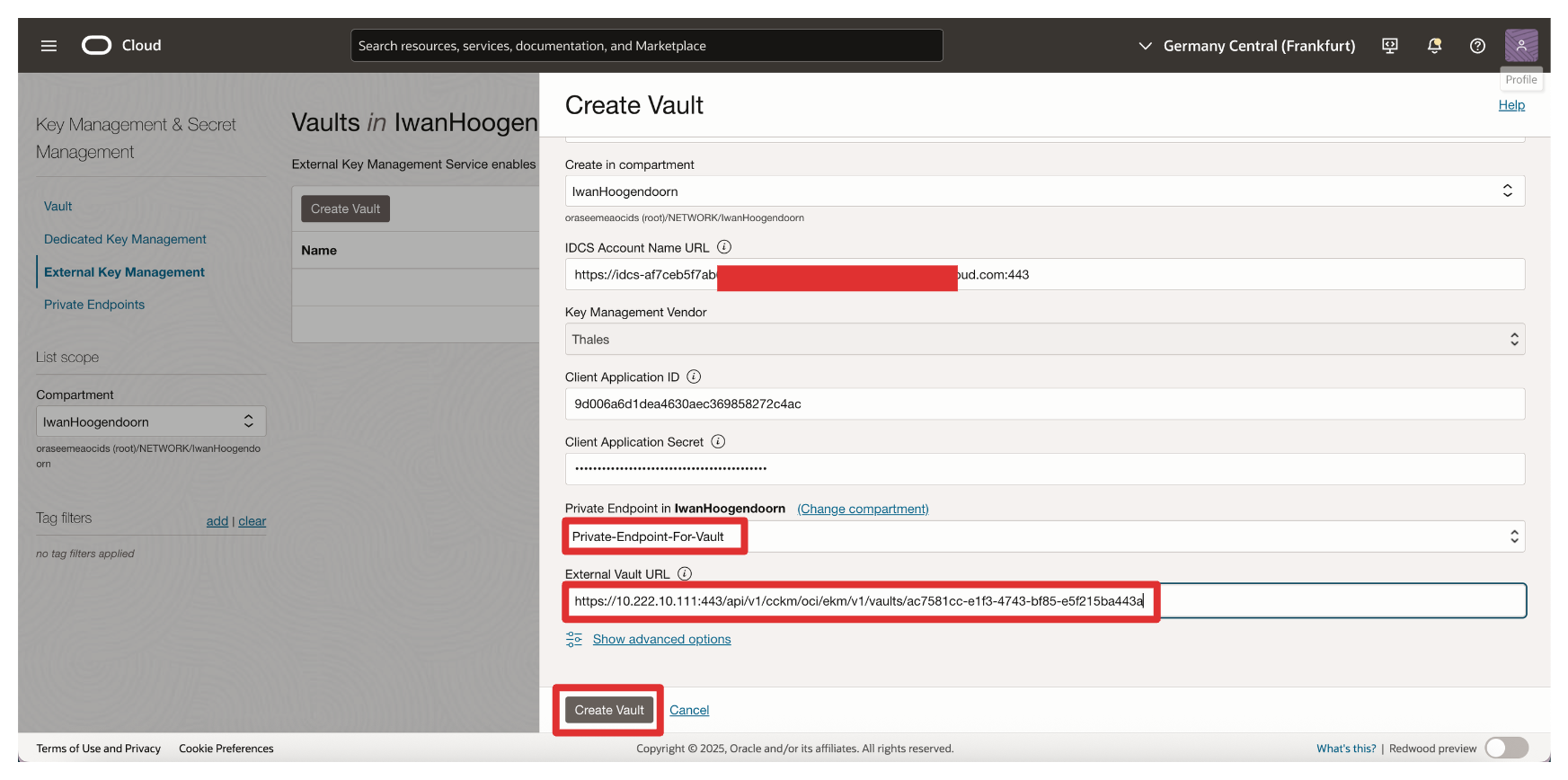Image resolution: width=1568 pixels, height=780 pixels.
Task: Click the Cancel link
Action: (x=689, y=710)
